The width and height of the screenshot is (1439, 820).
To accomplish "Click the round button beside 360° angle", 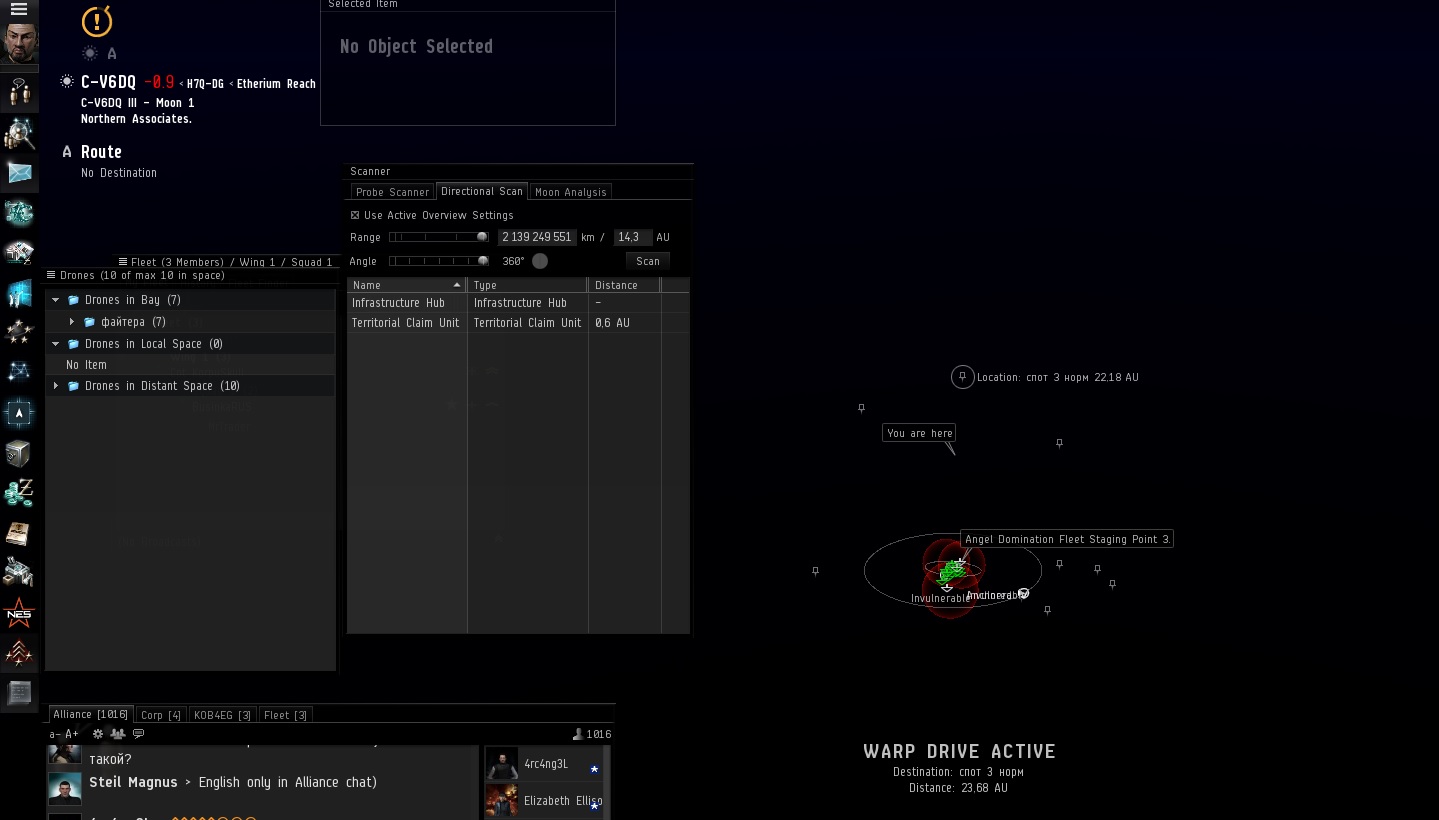I will (x=540, y=261).
